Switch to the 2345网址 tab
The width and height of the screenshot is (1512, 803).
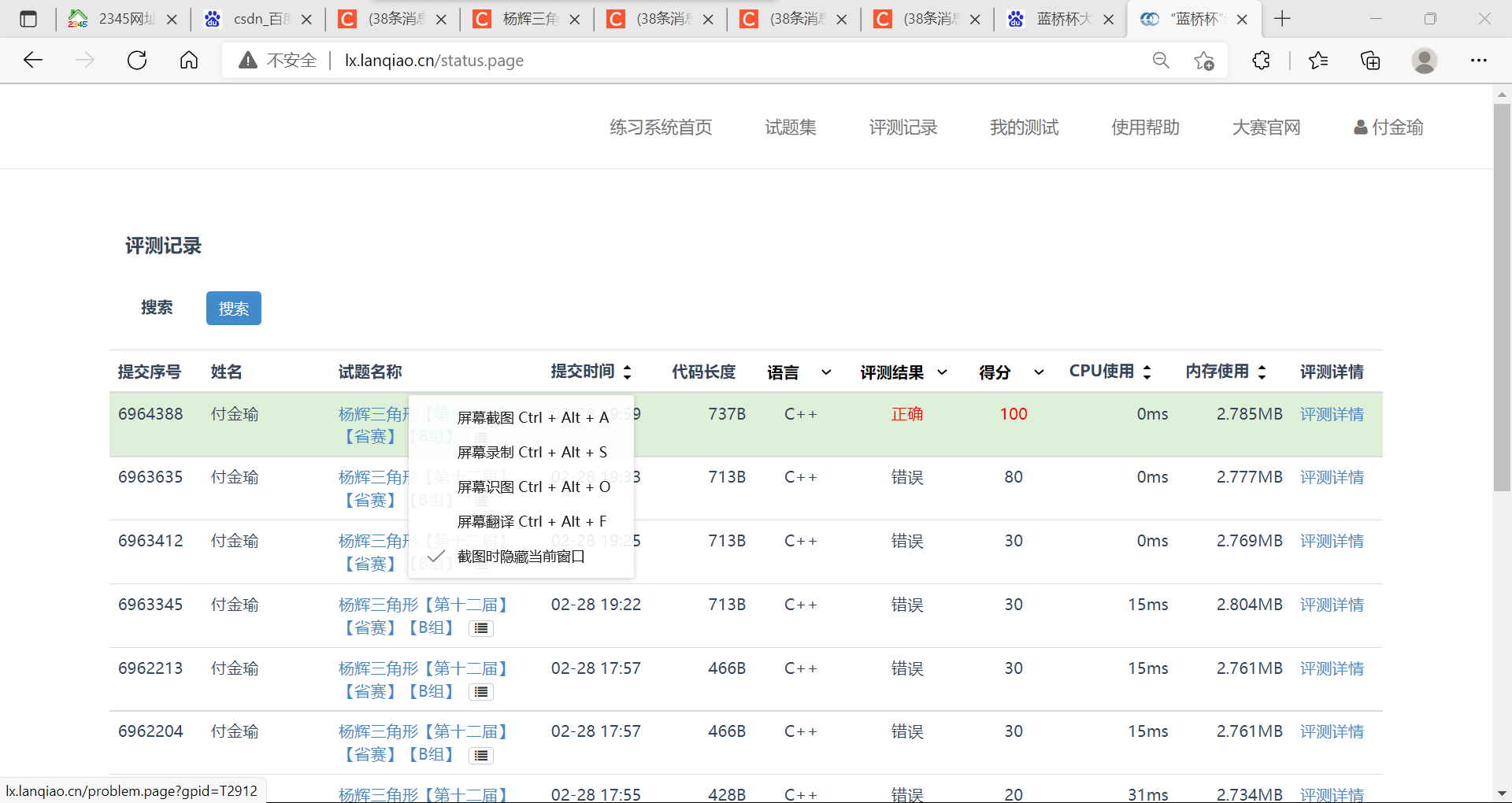[x=122, y=19]
